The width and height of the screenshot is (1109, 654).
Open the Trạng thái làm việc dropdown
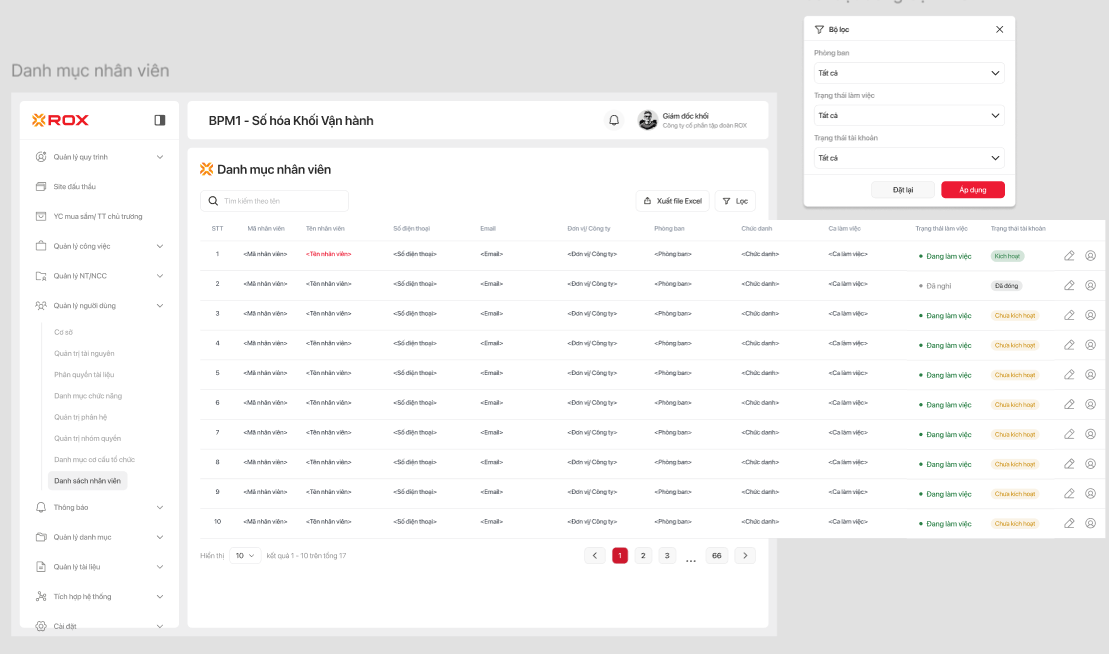(908, 115)
